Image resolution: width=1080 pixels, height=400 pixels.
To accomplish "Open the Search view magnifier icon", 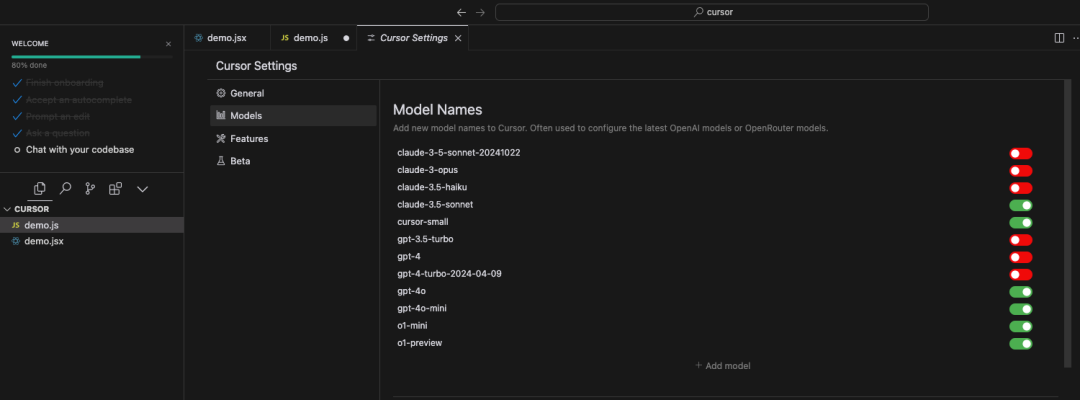I will coord(65,188).
